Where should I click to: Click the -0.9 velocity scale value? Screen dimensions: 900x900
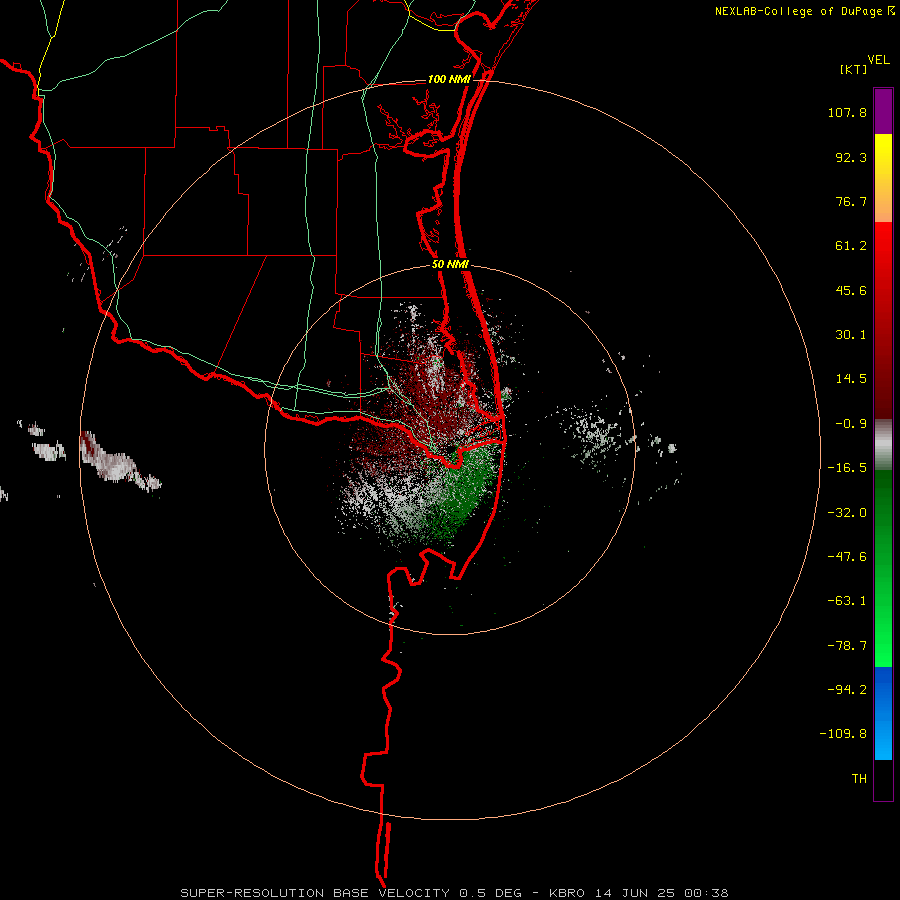pyautogui.click(x=851, y=424)
